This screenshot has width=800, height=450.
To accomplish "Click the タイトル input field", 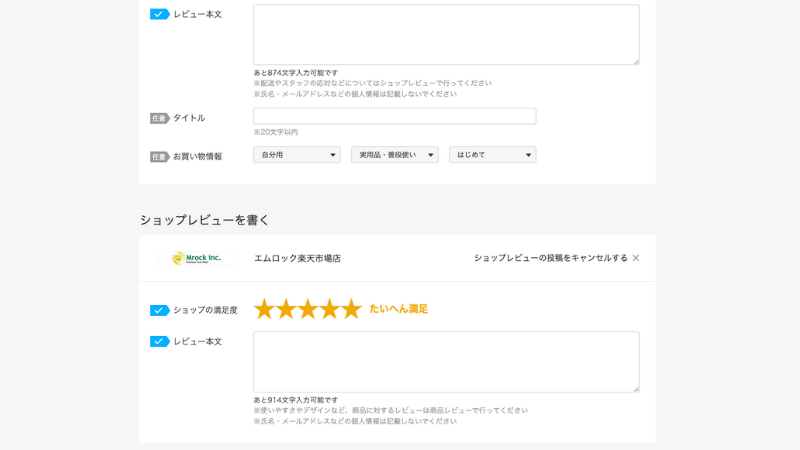I will pyautogui.click(x=394, y=116).
